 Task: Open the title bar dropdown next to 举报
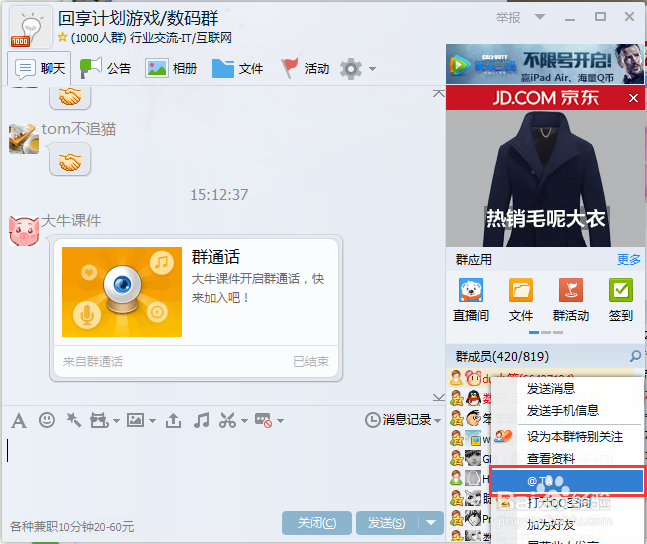(540, 17)
